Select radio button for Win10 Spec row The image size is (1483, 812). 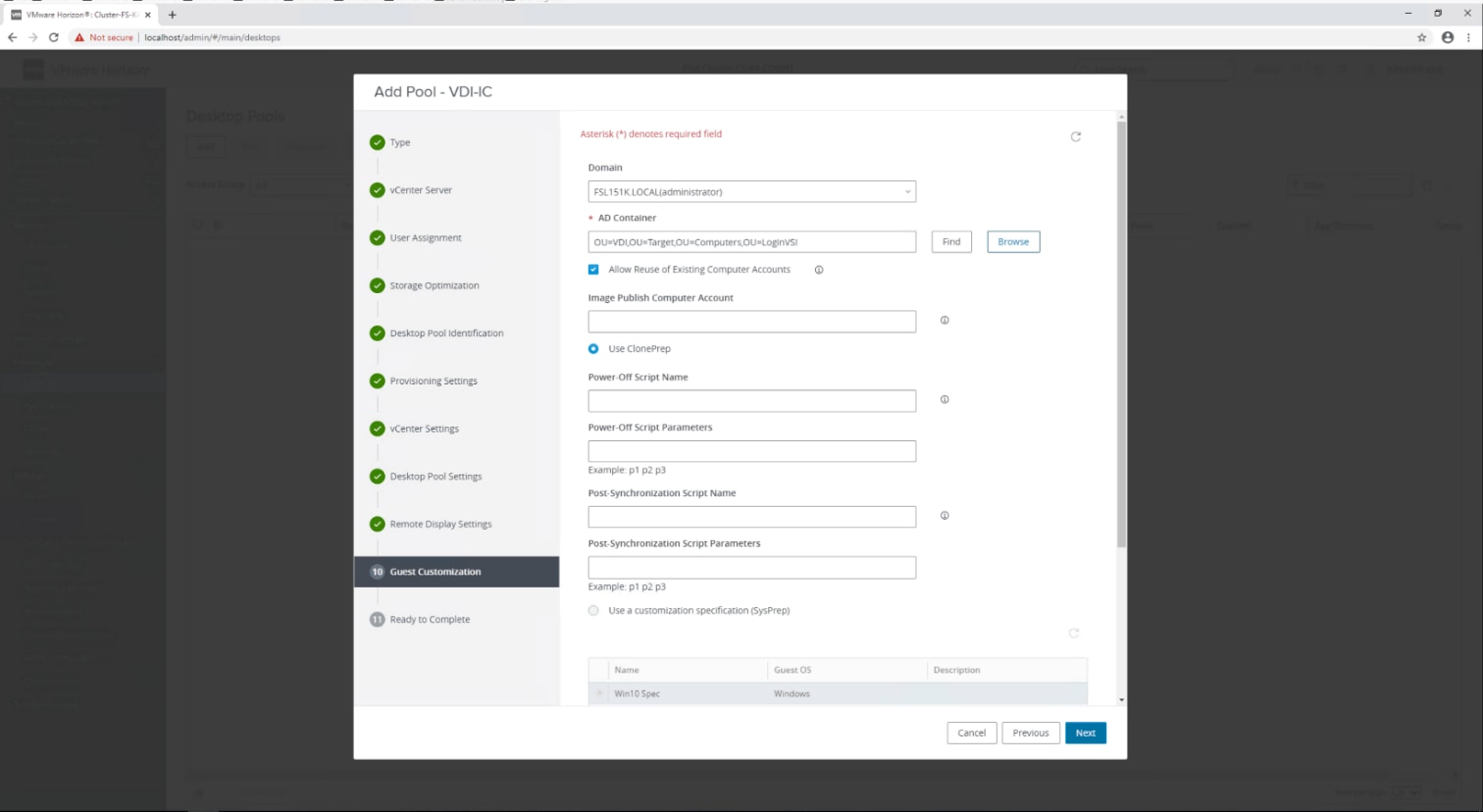click(x=599, y=693)
